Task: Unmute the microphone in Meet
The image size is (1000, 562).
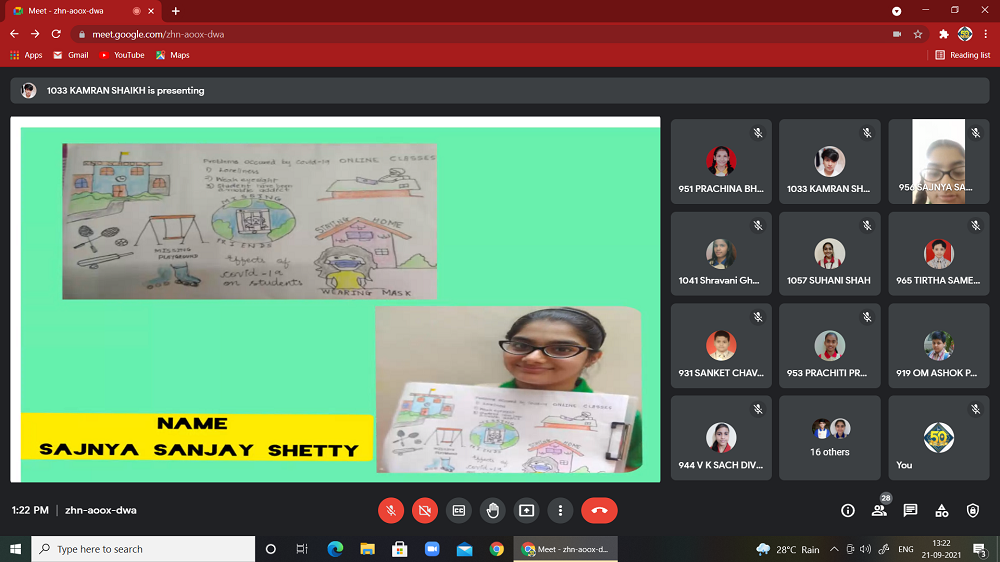Action: pyautogui.click(x=391, y=510)
